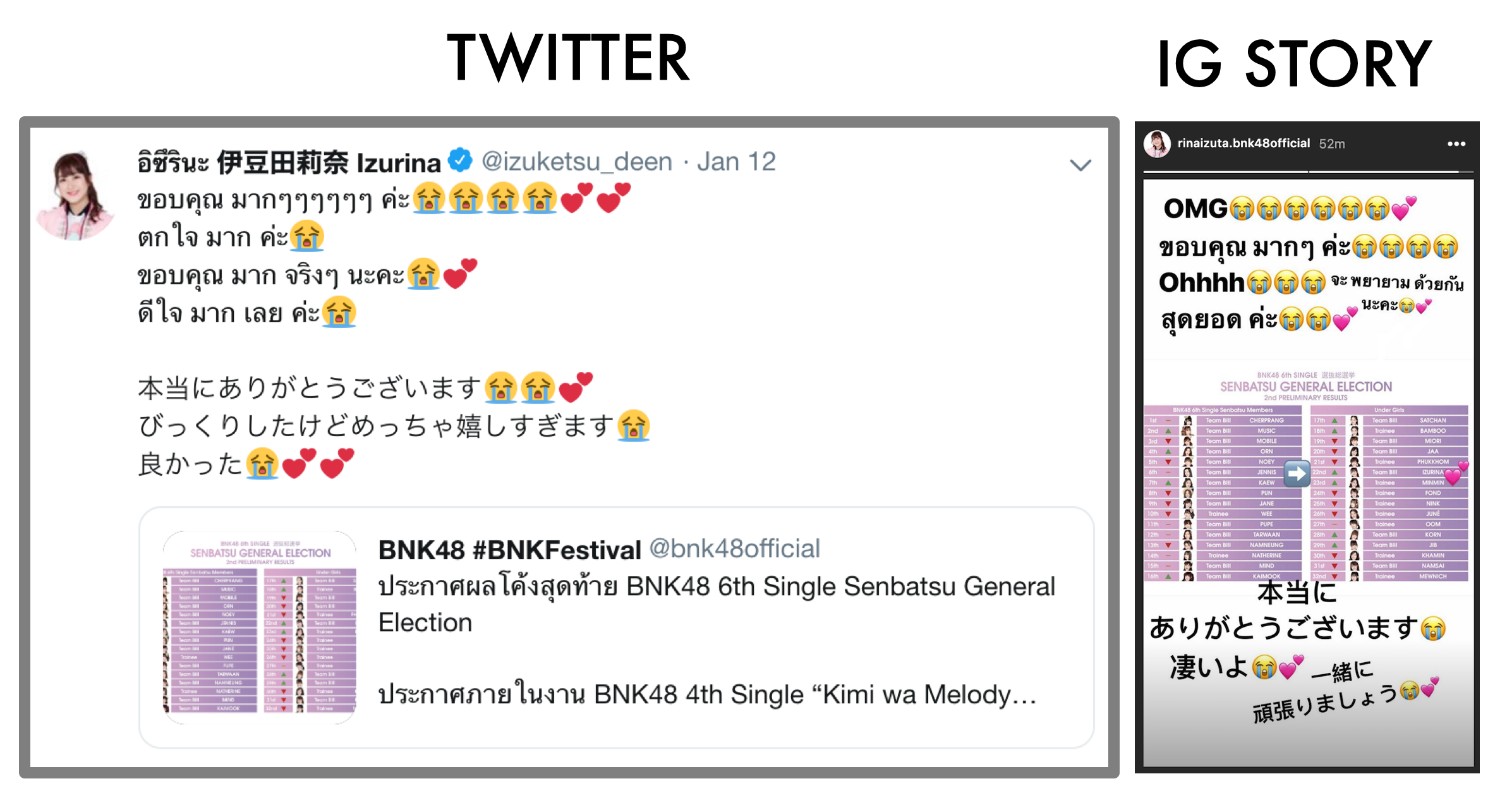1500x791 pixels.
Task: Open the @bnk48official handle in quoted tweet
Action: point(735,548)
